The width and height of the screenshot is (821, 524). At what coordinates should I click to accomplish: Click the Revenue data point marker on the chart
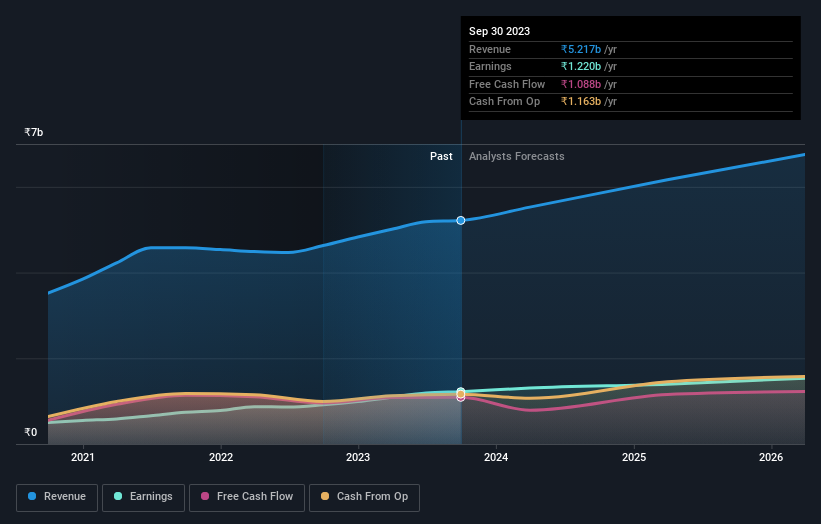(461, 220)
